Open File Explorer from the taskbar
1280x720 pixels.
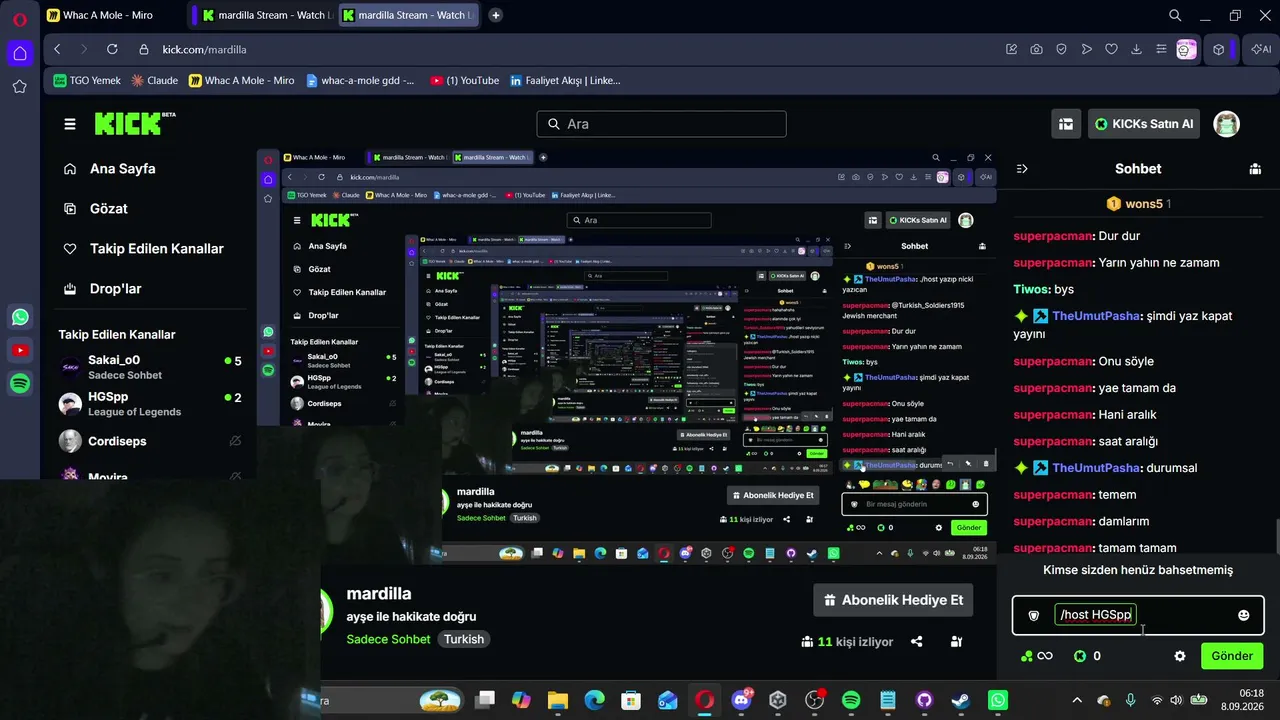point(558,700)
